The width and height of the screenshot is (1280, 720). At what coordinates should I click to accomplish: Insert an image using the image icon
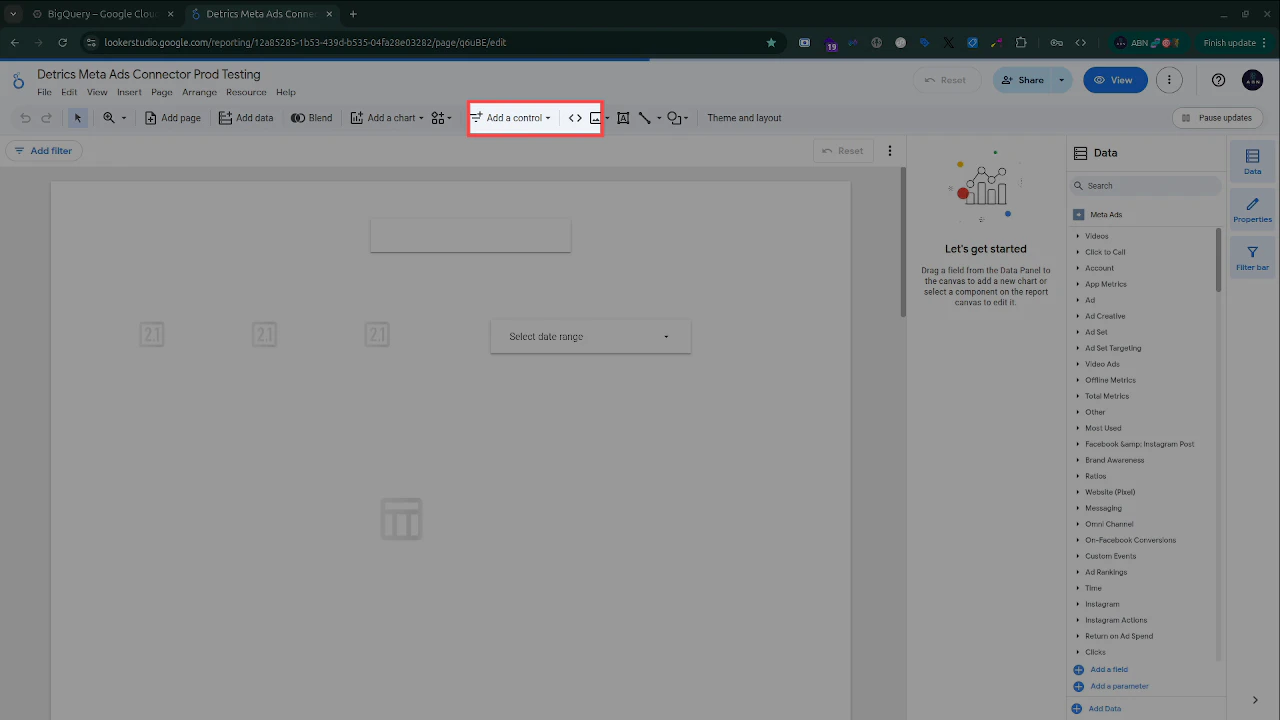point(594,117)
